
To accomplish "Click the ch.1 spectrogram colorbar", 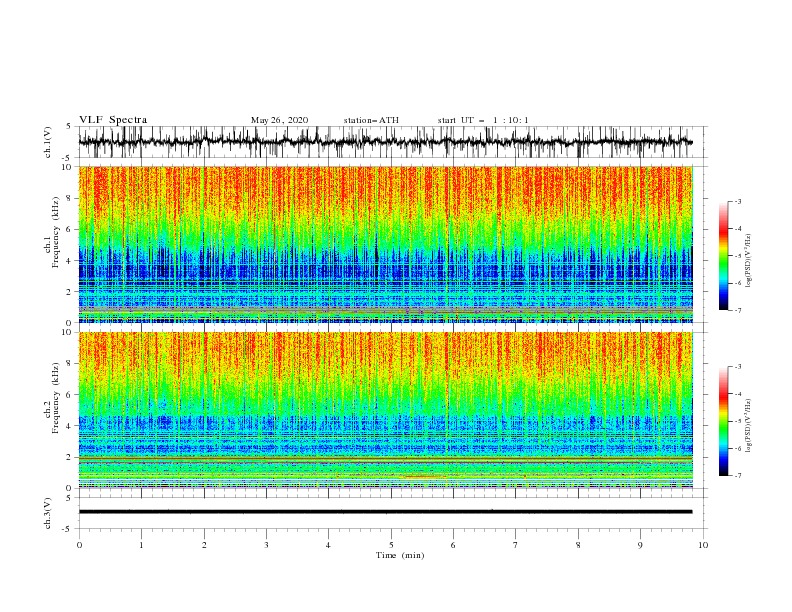I will coord(723,256).
